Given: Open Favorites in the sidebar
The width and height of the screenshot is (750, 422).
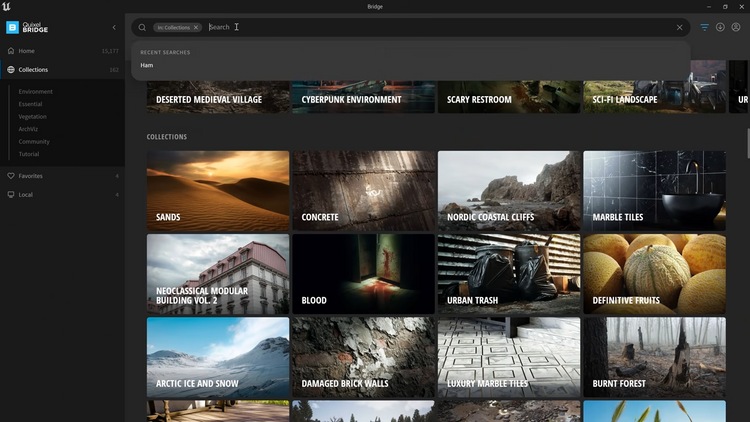Looking at the screenshot, I should (62, 176).
